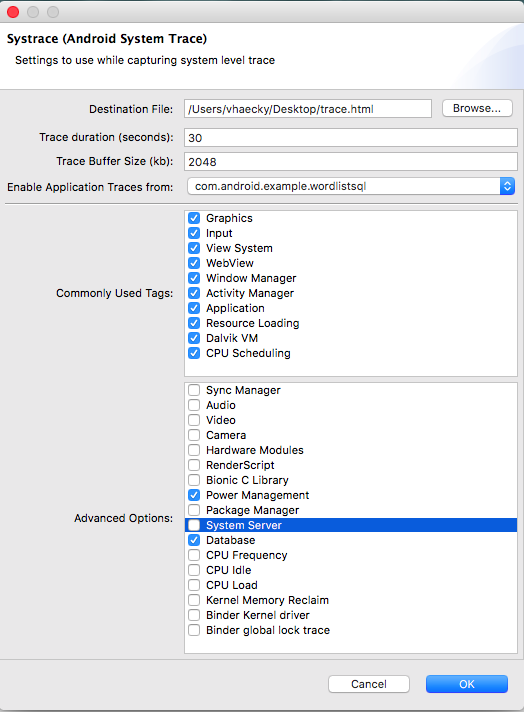Cancel the Systrace dialog
The height and width of the screenshot is (712, 524).
pyautogui.click(x=369, y=684)
